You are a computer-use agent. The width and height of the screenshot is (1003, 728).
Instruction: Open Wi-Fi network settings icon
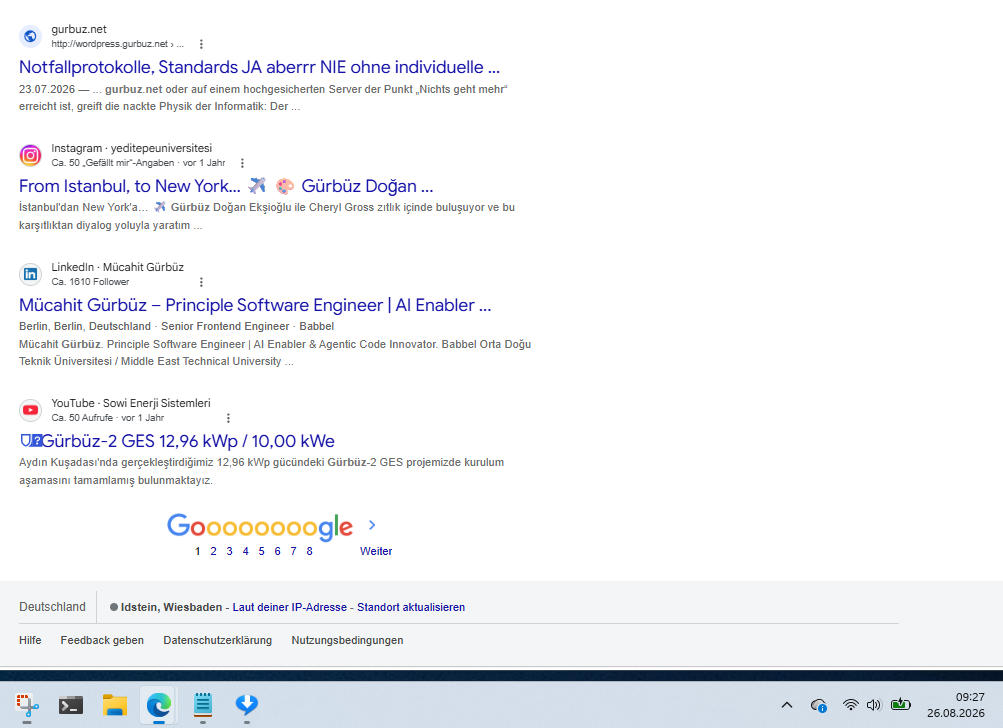coord(850,705)
